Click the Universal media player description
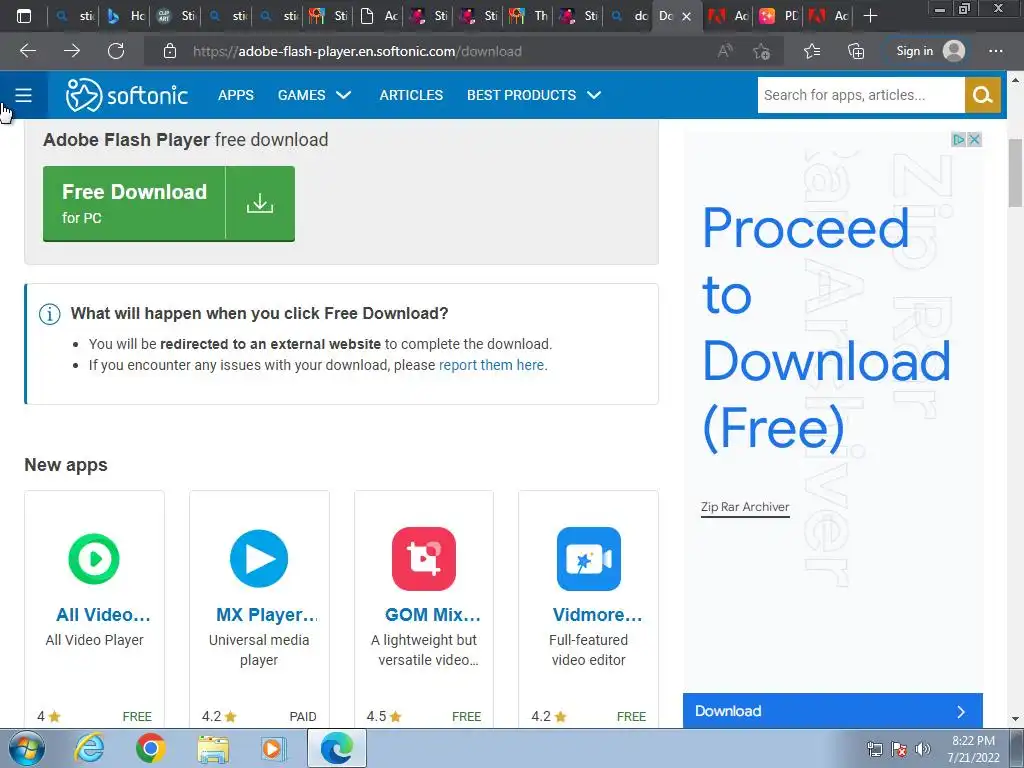Screen dimensions: 1024x768 click(x=259, y=650)
